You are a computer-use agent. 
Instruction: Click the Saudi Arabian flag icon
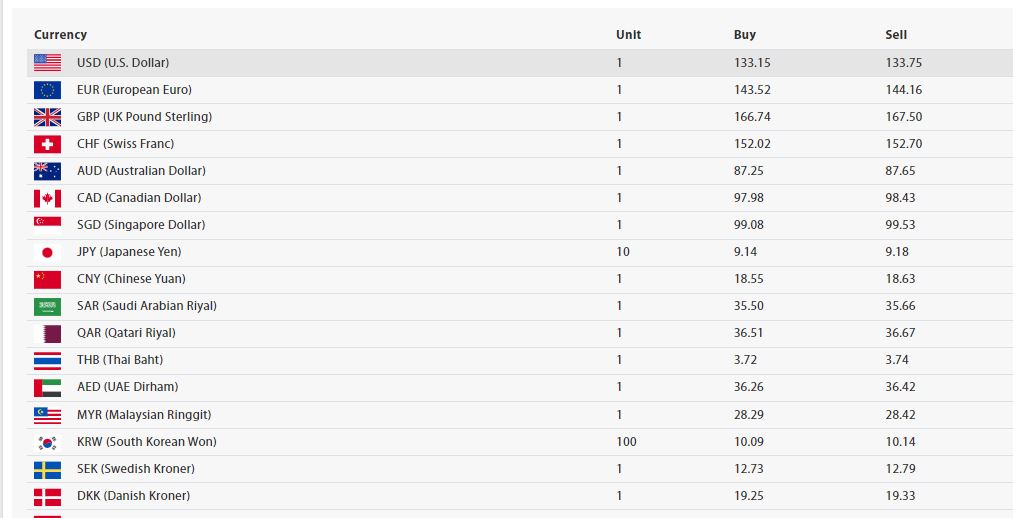tap(47, 306)
